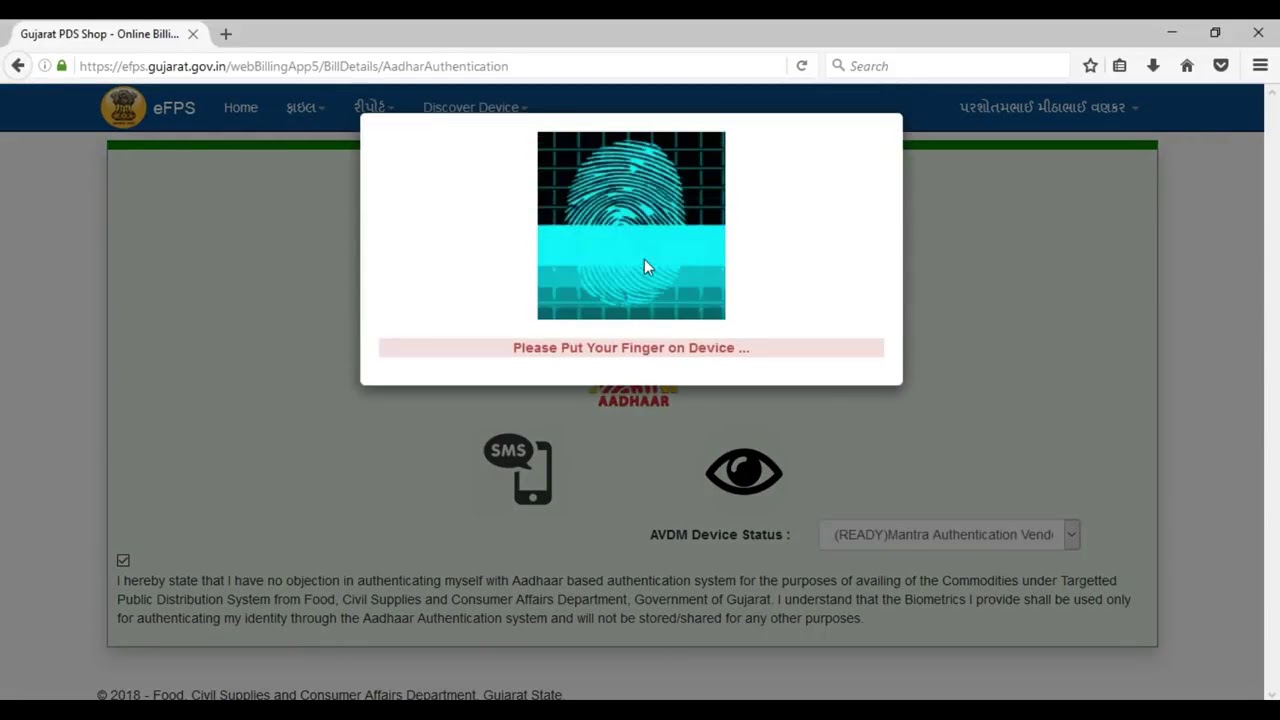Click the site information icon
Viewport: 1280px width, 720px height.
[x=45, y=66]
